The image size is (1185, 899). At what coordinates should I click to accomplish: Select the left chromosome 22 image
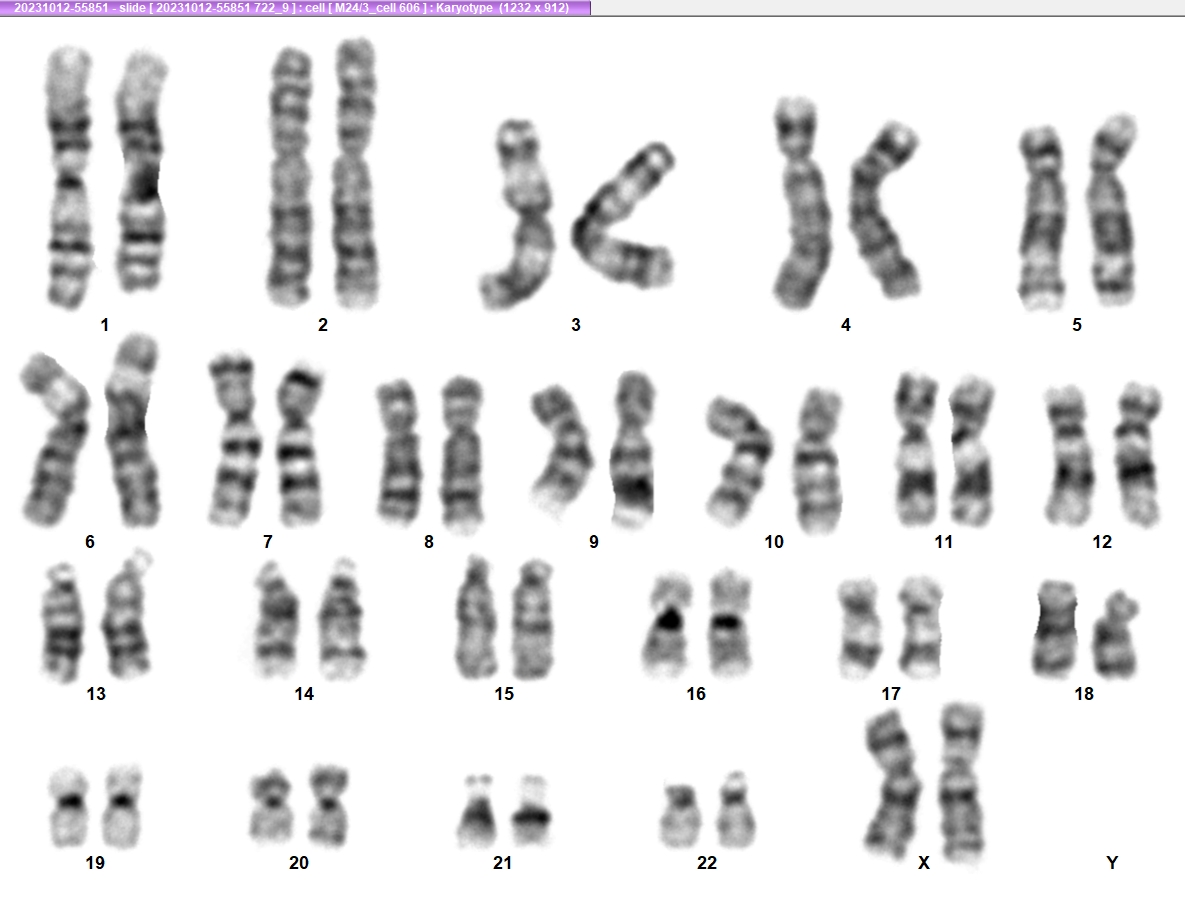tap(682, 816)
